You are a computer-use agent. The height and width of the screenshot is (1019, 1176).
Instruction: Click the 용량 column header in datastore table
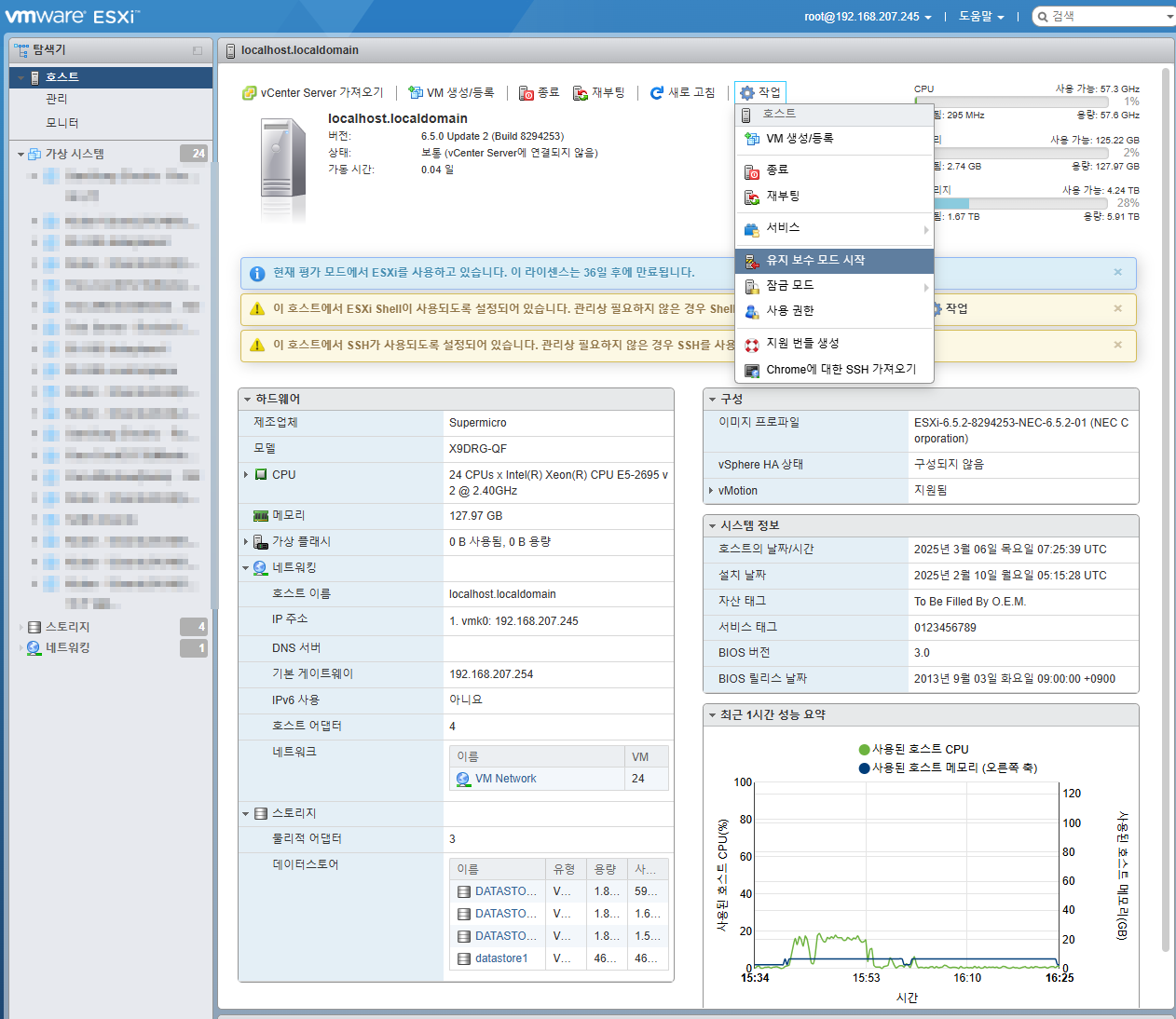[606, 870]
